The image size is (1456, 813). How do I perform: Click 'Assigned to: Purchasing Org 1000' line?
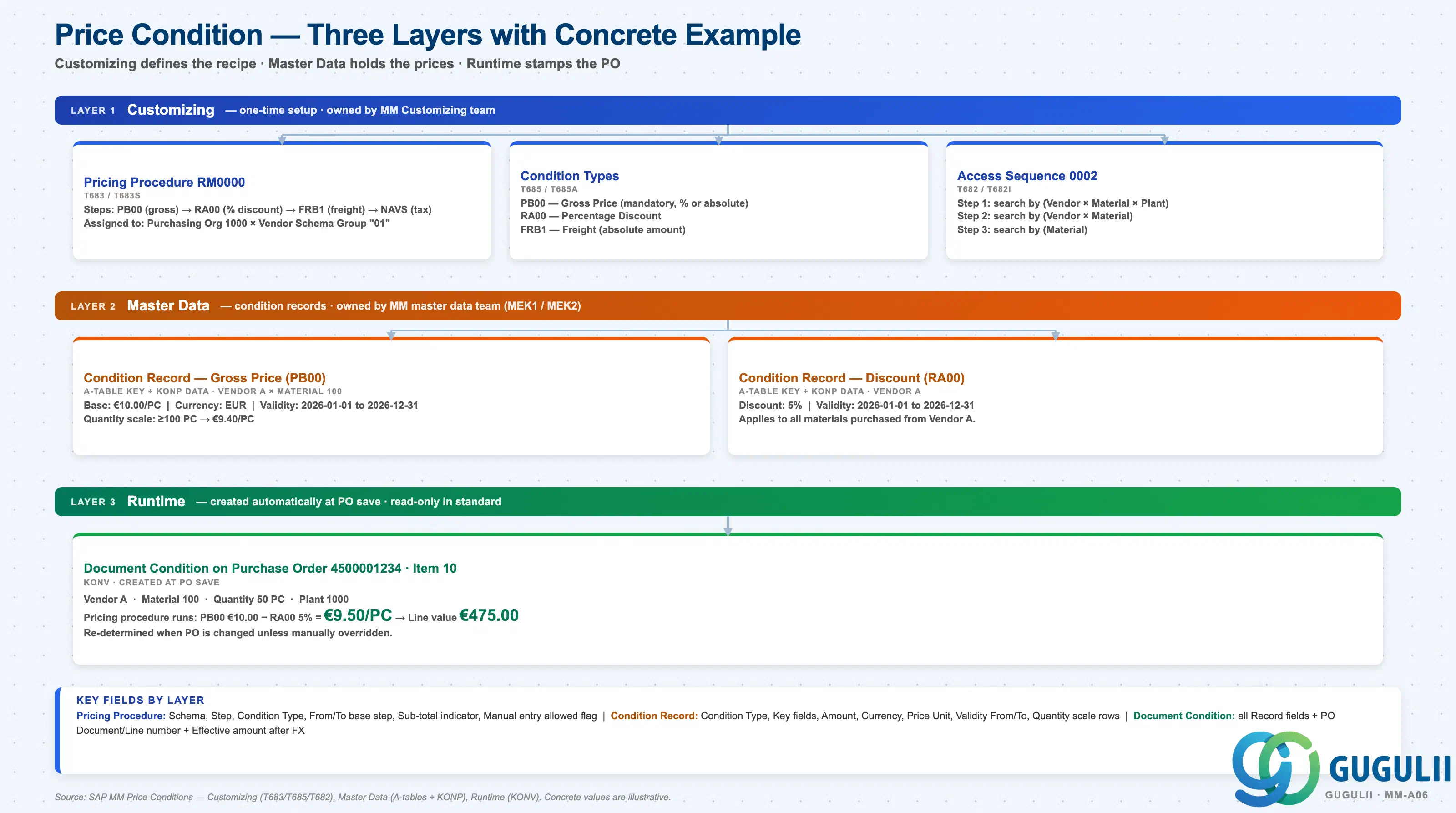click(x=237, y=224)
